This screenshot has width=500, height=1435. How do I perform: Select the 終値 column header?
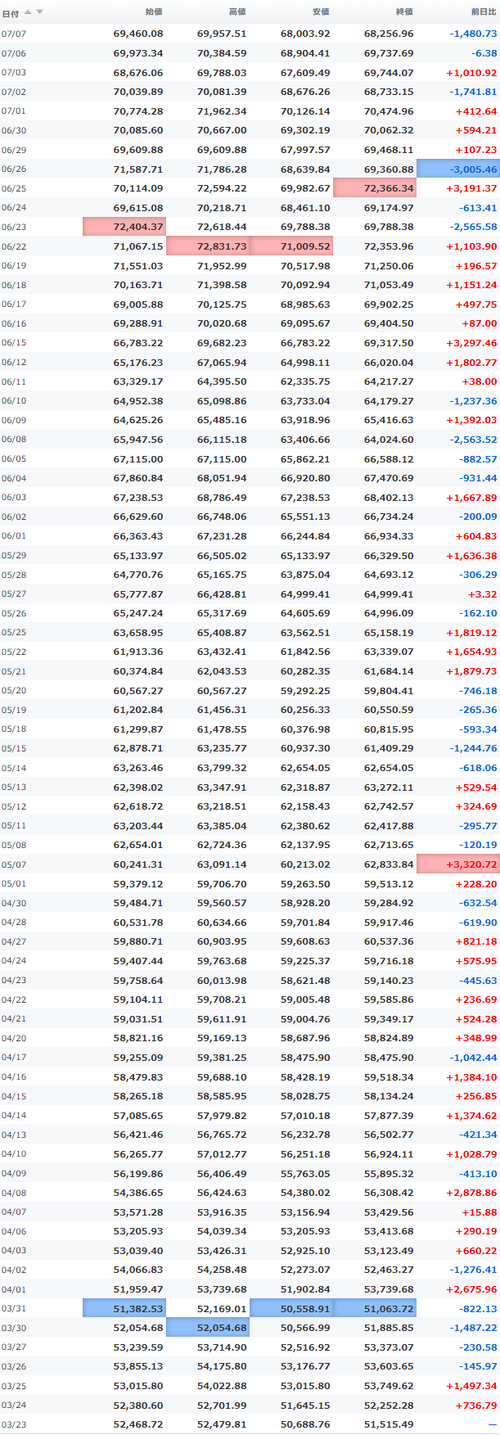pos(404,12)
